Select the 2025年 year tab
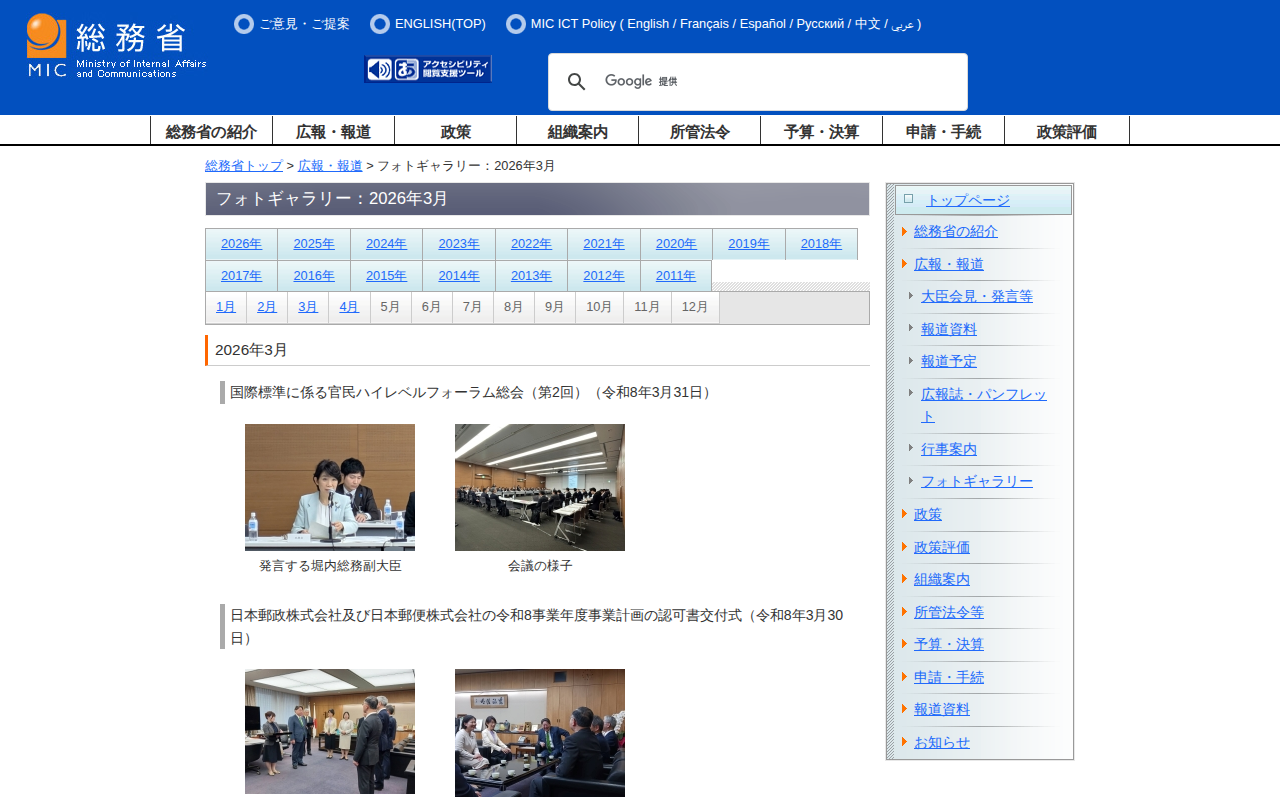The image size is (1280, 800). pyautogui.click(x=314, y=244)
